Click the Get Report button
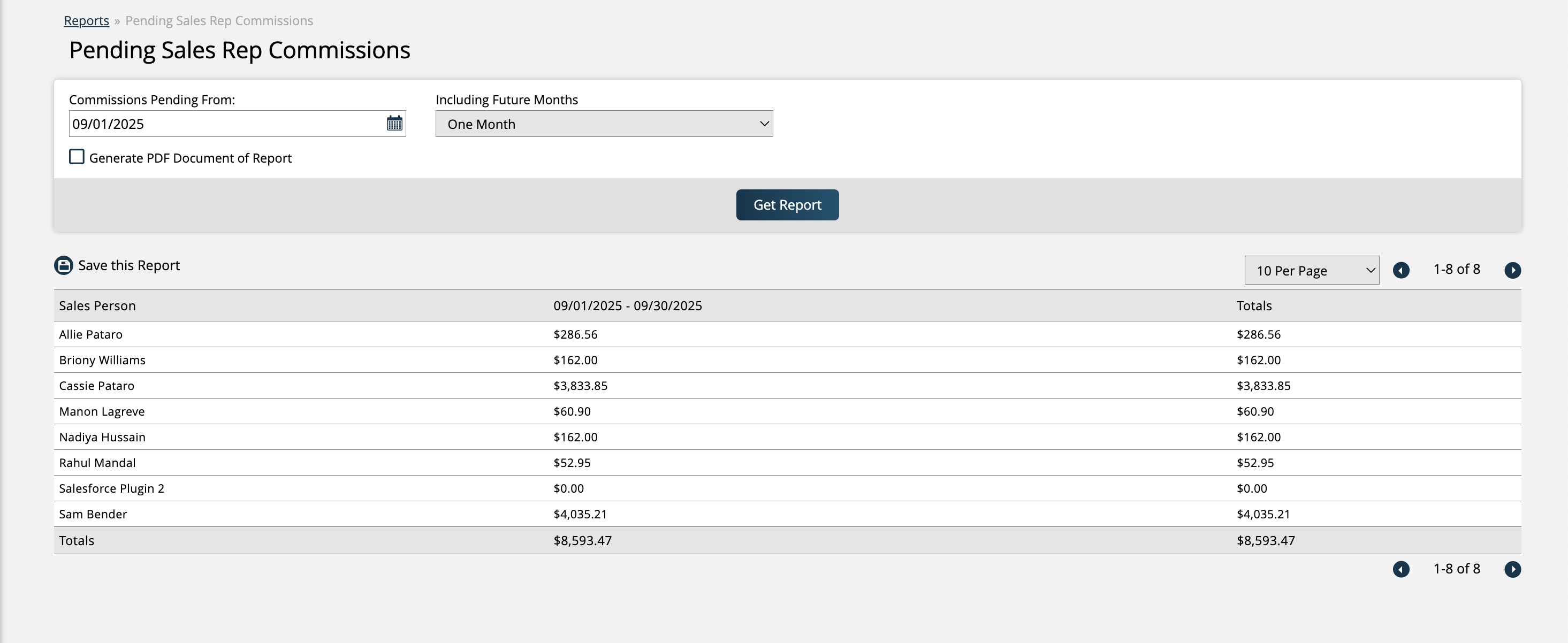This screenshot has height=643, width=1568. click(x=787, y=205)
